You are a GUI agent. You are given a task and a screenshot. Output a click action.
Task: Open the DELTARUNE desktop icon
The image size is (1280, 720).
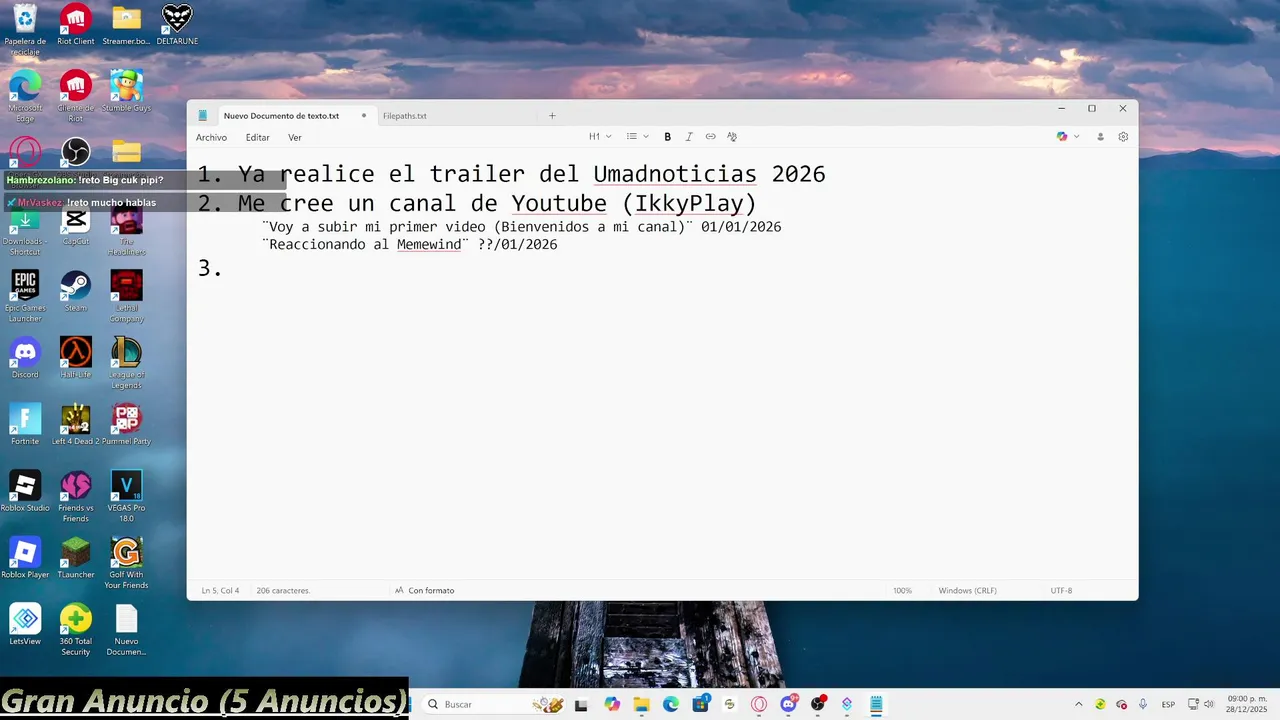pyautogui.click(x=177, y=26)
